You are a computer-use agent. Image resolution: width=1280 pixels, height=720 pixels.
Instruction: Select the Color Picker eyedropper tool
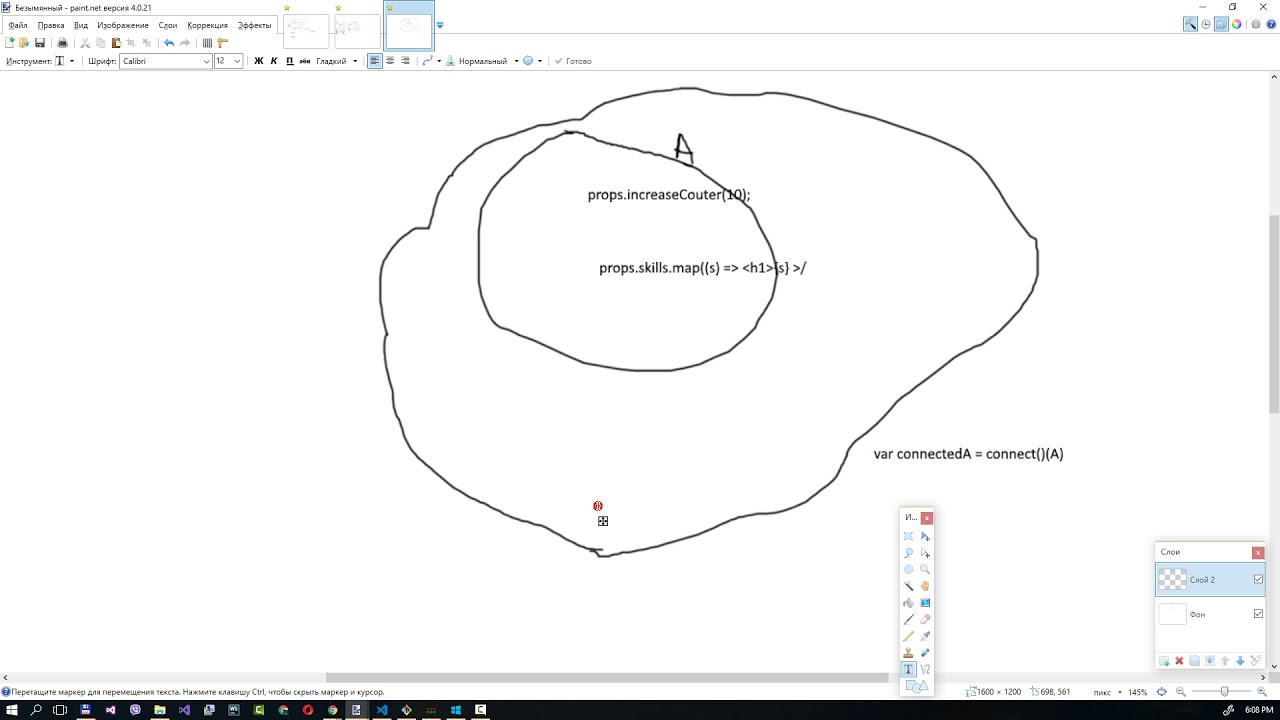[x=925, y=636]
